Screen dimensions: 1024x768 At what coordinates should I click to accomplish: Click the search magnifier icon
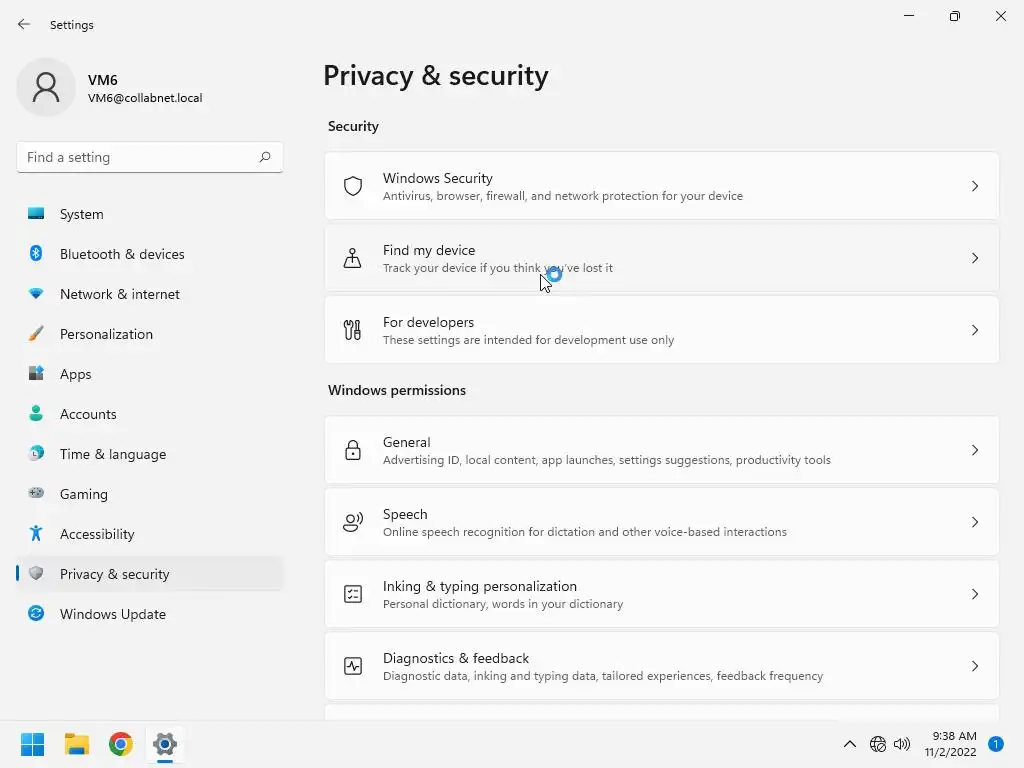pyautogui.click(x=265, y=157)
